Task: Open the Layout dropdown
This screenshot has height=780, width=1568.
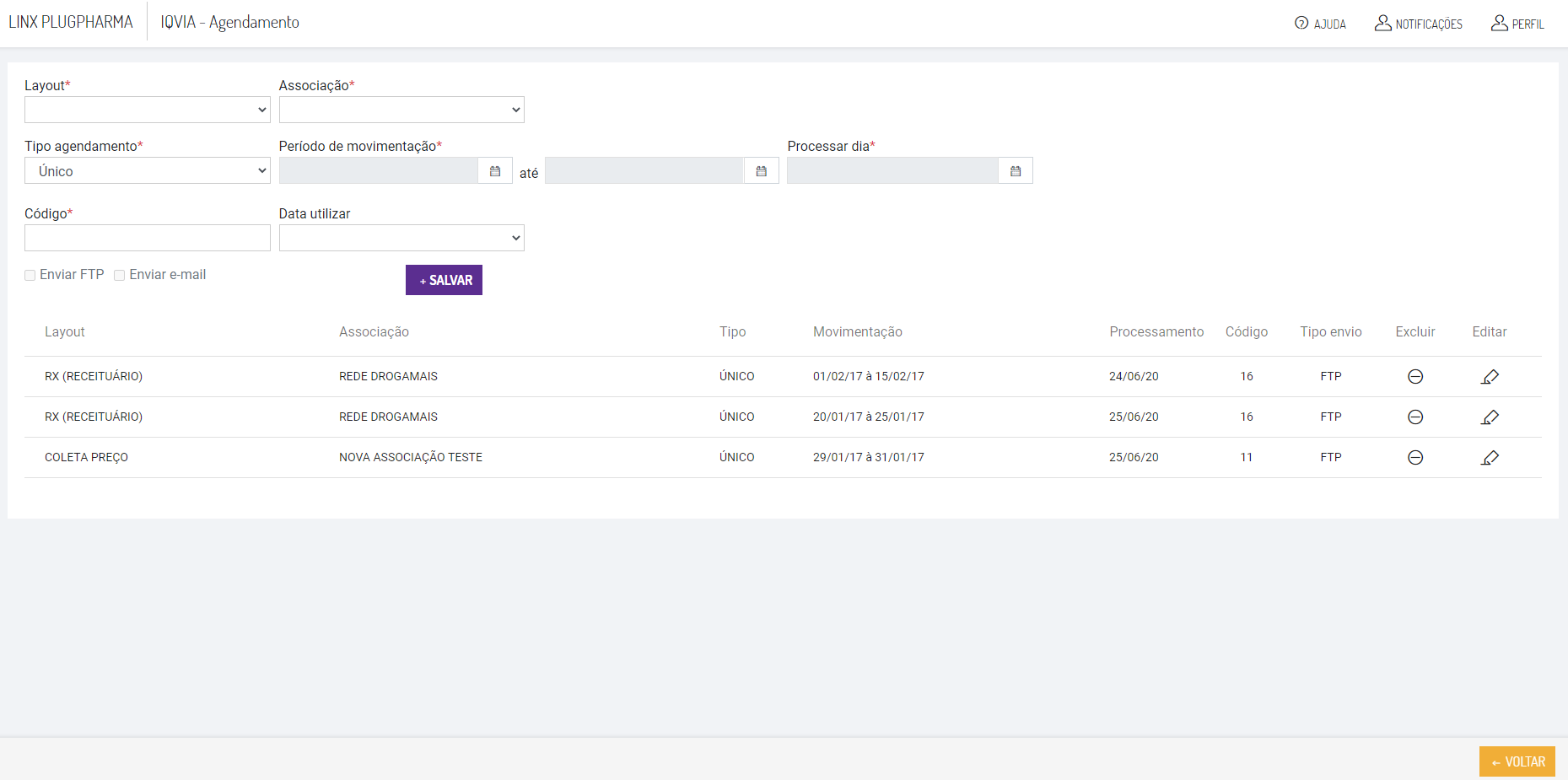Action: point(148,110)
